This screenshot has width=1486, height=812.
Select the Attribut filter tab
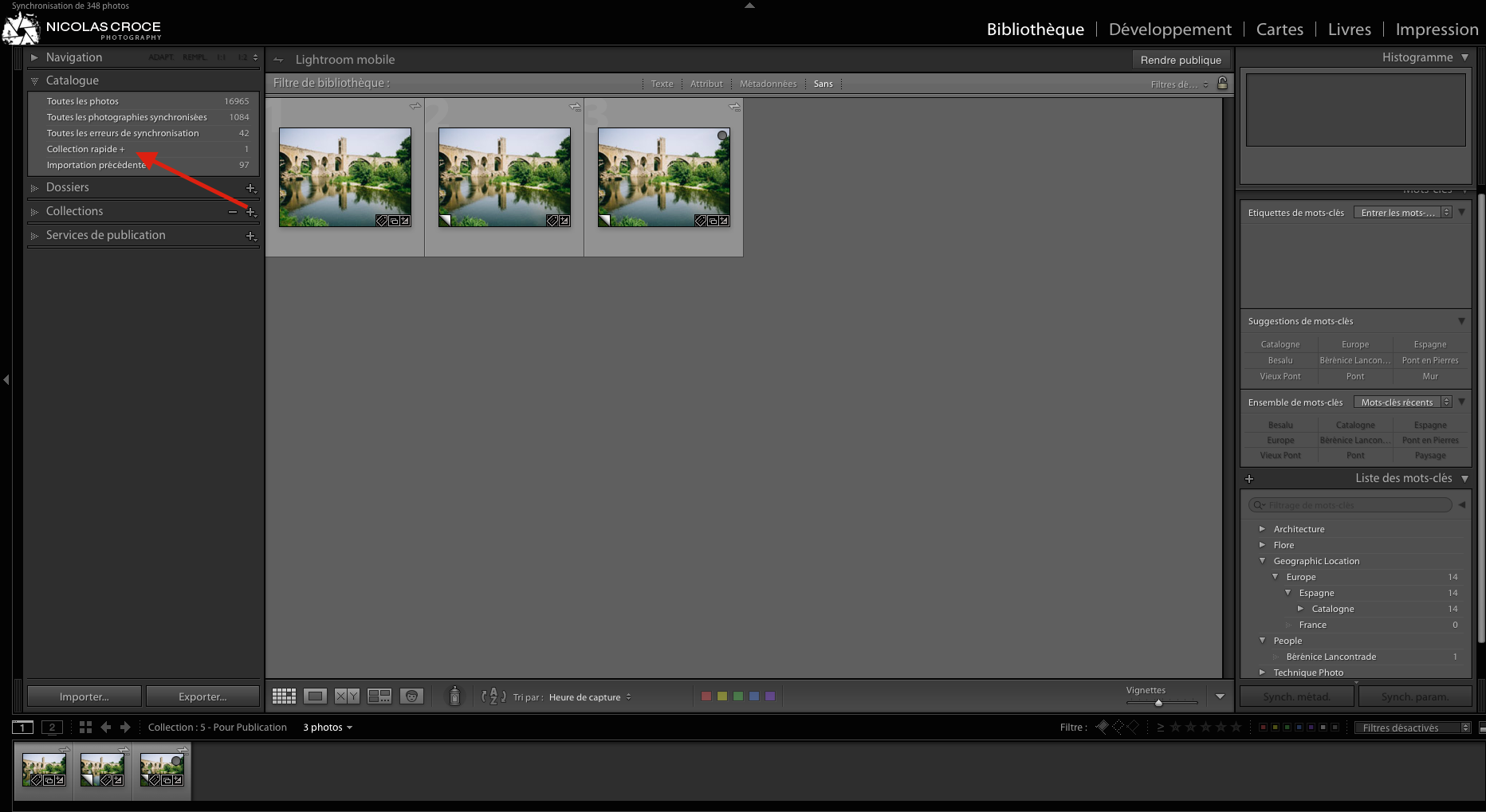[706, 83]
